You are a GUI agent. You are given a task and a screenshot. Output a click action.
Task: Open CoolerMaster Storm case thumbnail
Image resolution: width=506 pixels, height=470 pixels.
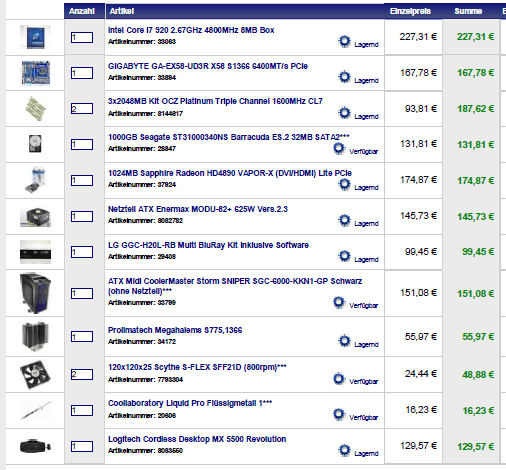click(x=35, y=293)
